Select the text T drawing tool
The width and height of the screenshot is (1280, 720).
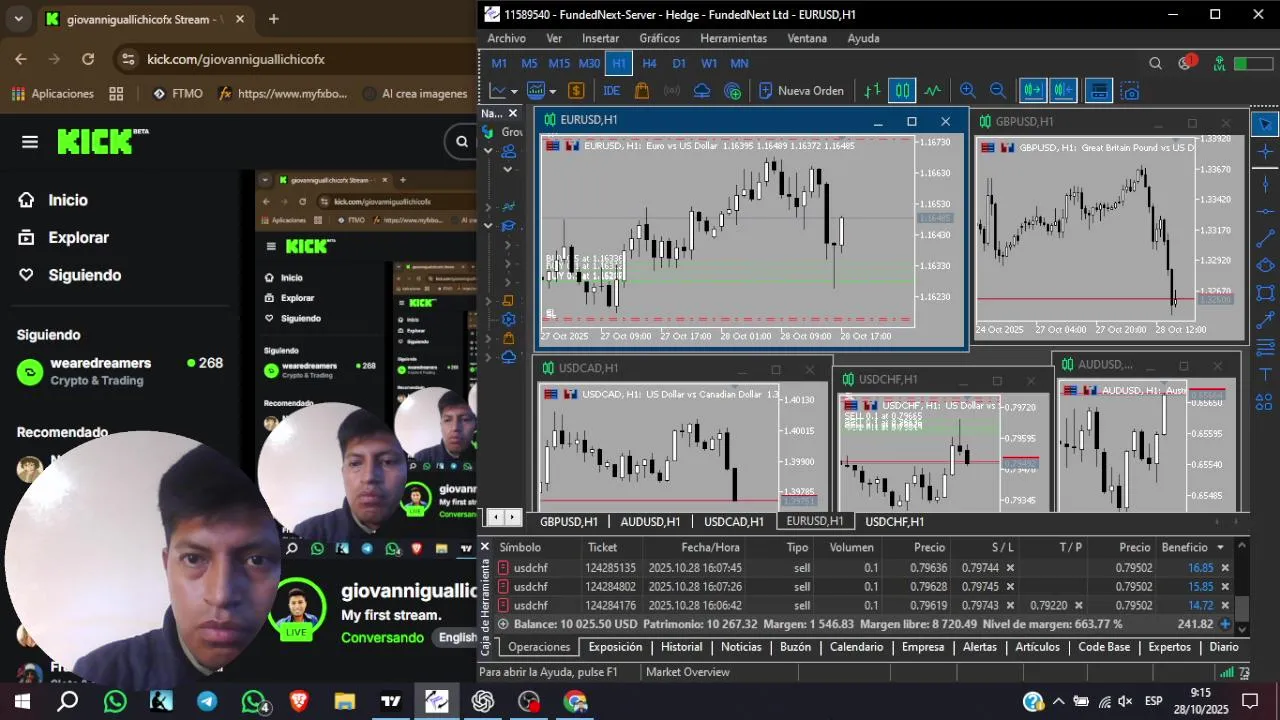[1265, 375]
